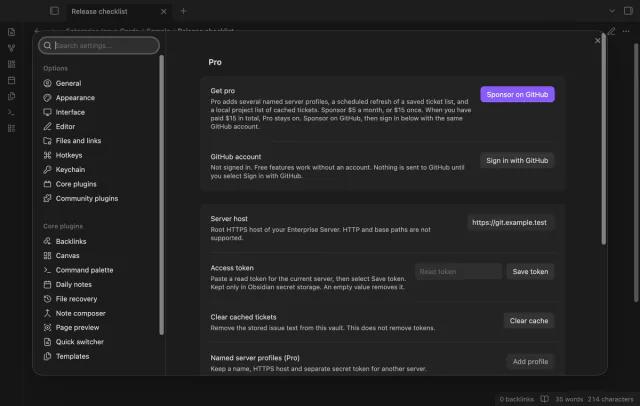This screenshot has height=406, width=640.
Task: Click the Quick switcher file icon
Action: tap(47, 342)
